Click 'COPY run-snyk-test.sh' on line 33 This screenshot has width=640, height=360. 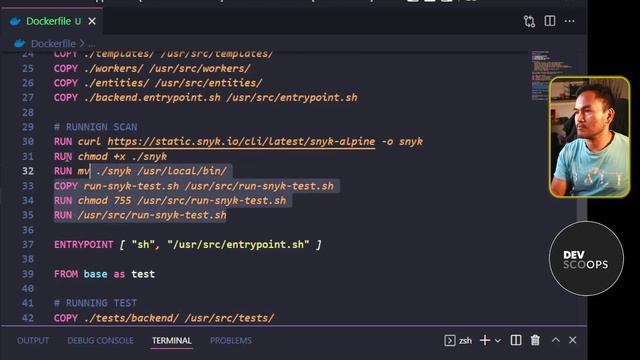coord(116,186)
